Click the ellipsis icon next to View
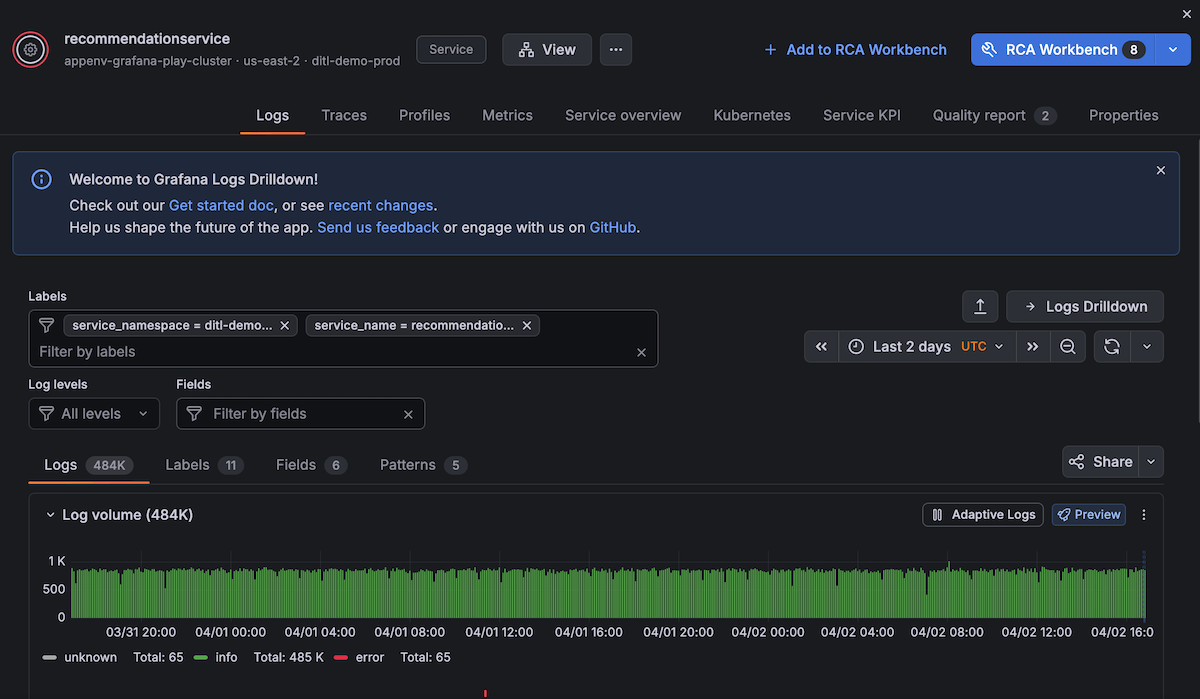1200x699 pixels. coord(615,49)
